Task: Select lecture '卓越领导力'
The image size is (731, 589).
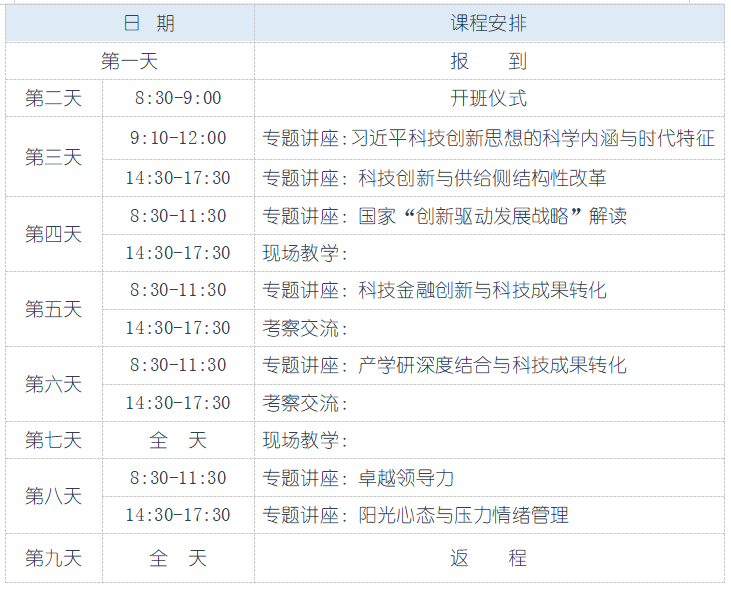Action: click(x=406, y=478)
